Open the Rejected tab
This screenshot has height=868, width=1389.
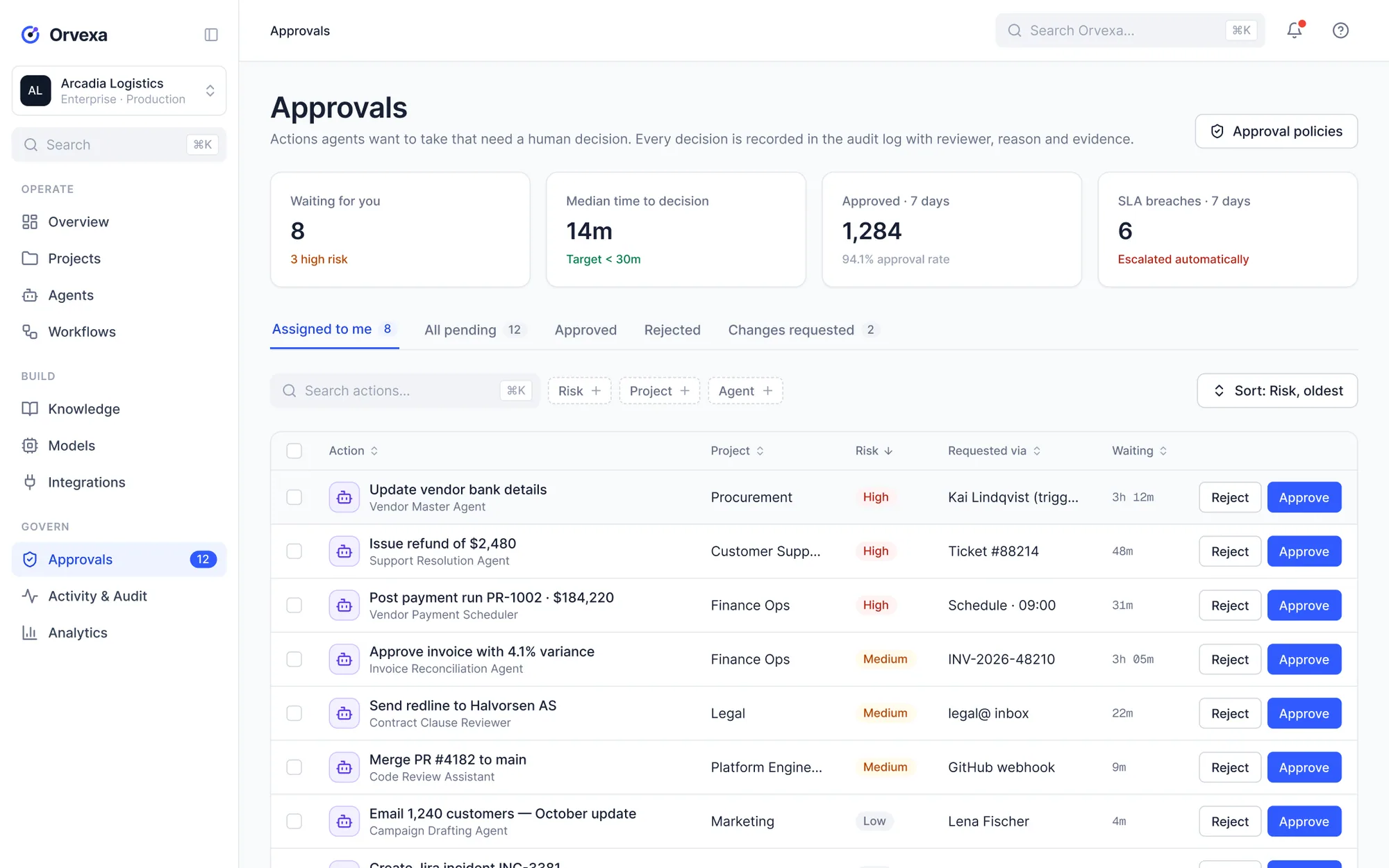(672, 330)
